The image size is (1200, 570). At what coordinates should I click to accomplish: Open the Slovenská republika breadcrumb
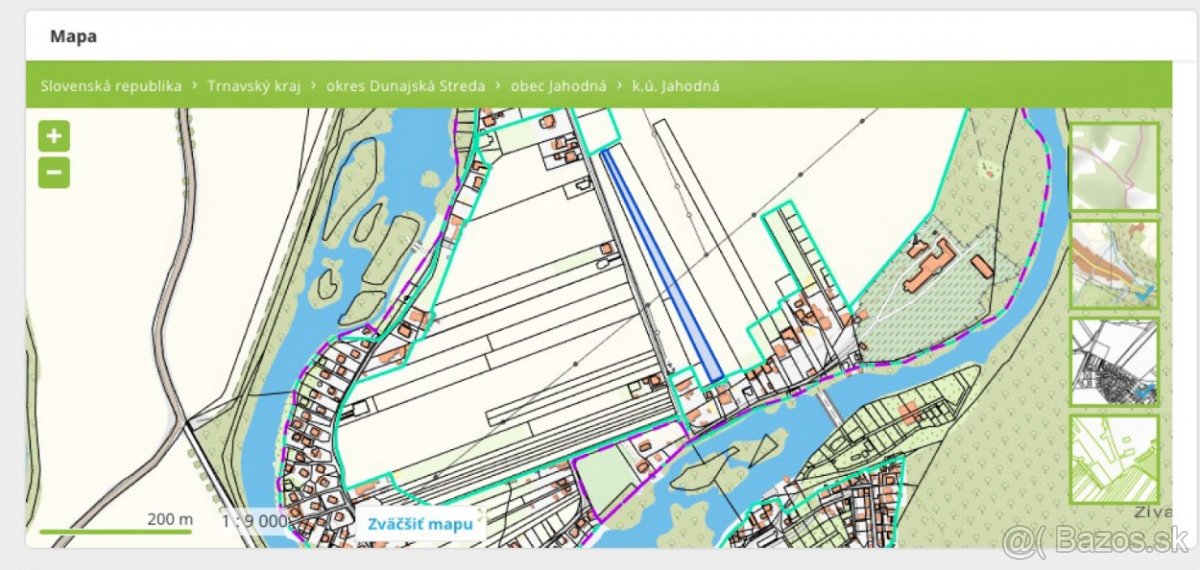(111, 86)
